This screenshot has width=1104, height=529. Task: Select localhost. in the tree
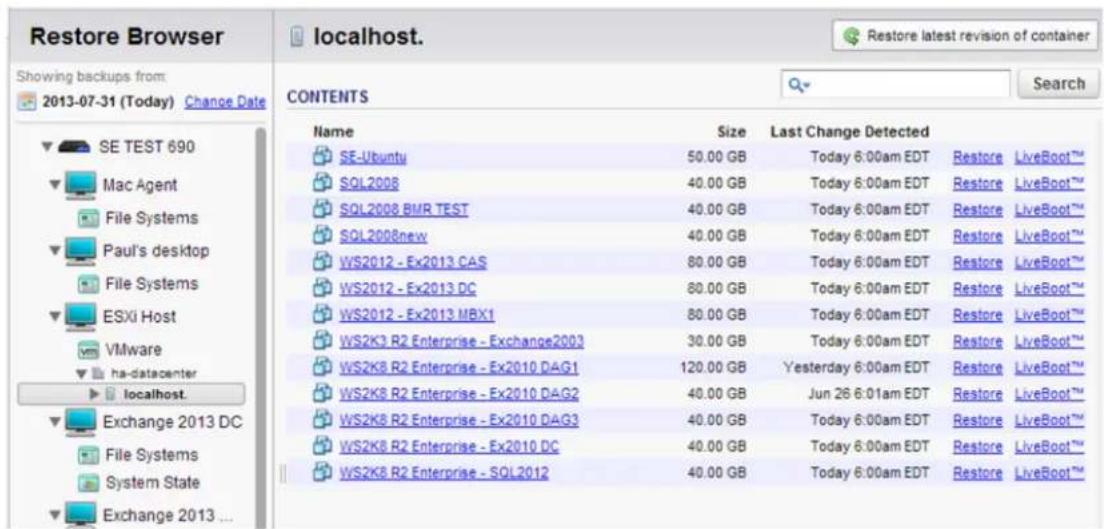132,395
